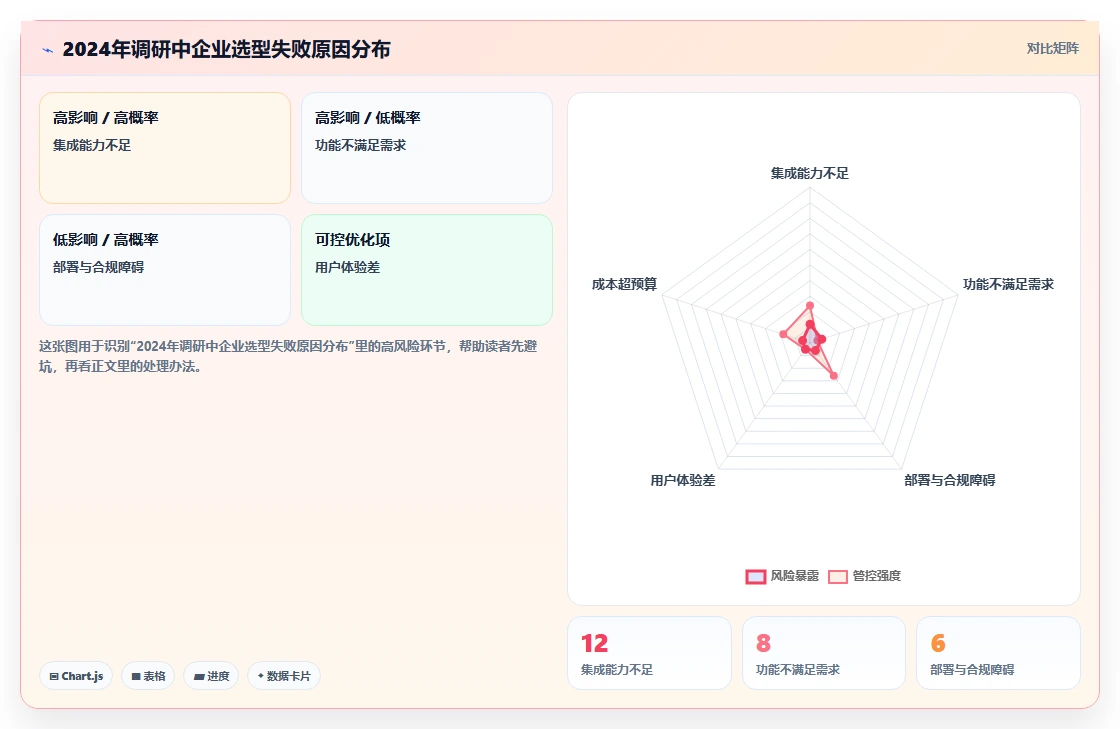Click the 进度 tag chip

tap(211, 675)
